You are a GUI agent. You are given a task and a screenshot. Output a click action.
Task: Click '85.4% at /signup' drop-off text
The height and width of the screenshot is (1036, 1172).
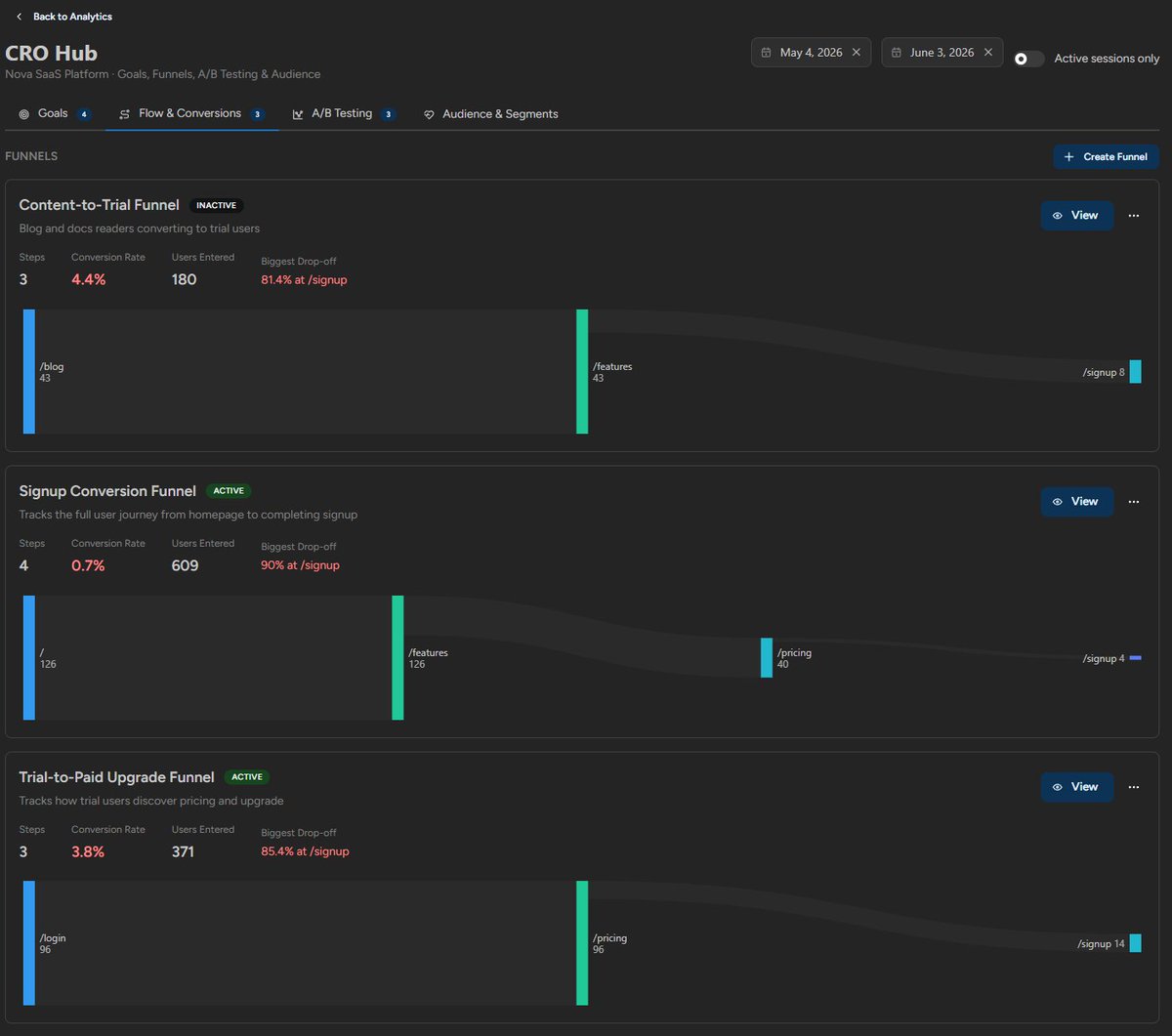(305, 851)
